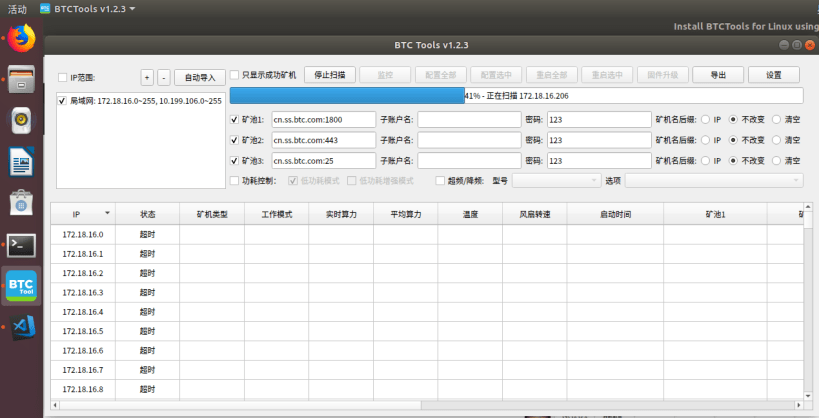Image resolution: width=819 pixels, height=418 pixels.
Task: Click 超时 status for 172.18.16.7
Action: [147, 370]
